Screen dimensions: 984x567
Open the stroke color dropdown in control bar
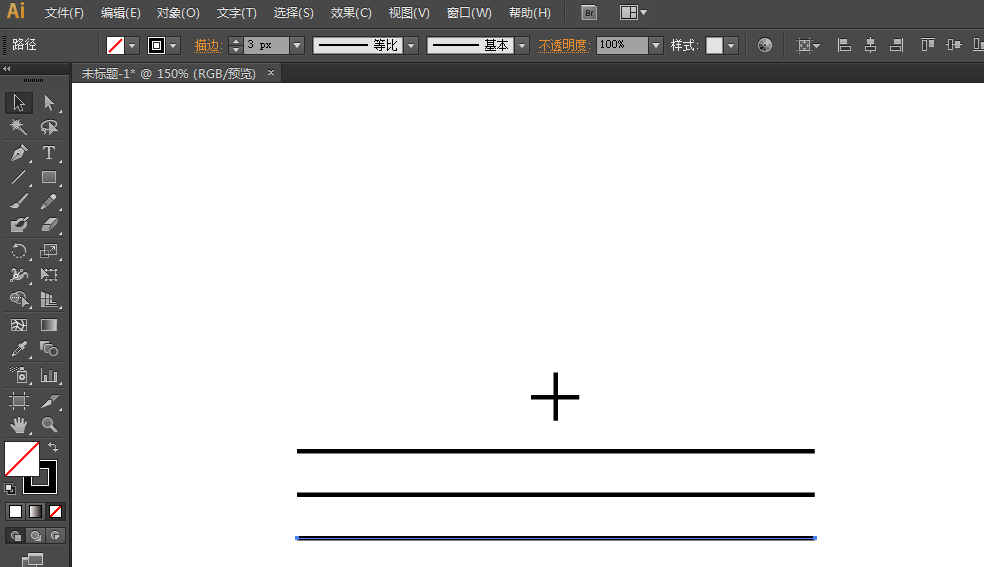click(173, 45)
